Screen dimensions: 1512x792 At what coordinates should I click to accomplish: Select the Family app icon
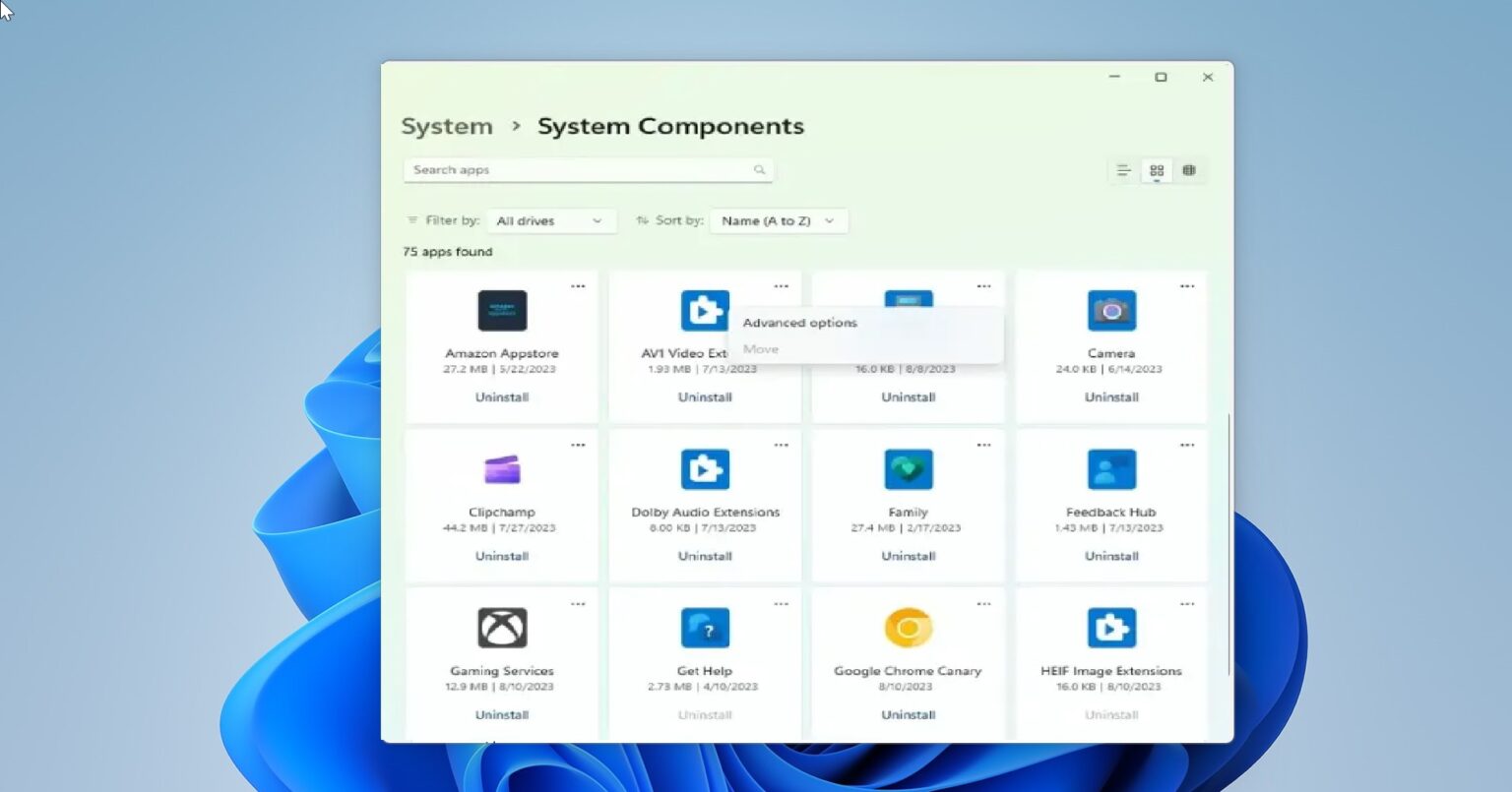[907, 469]
